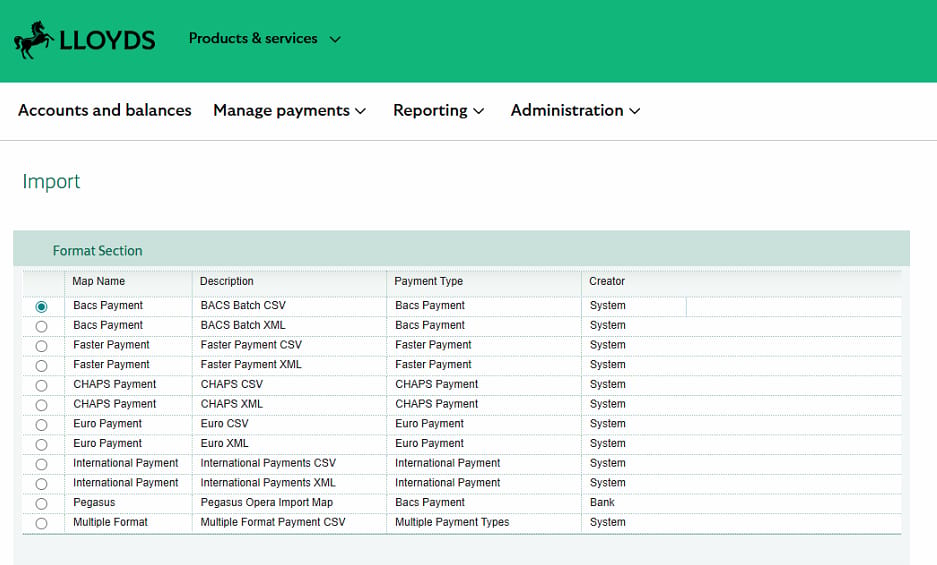Click the Pegasus Opera Import Map description
Screen dimensions: 937x565
(267, 503)
